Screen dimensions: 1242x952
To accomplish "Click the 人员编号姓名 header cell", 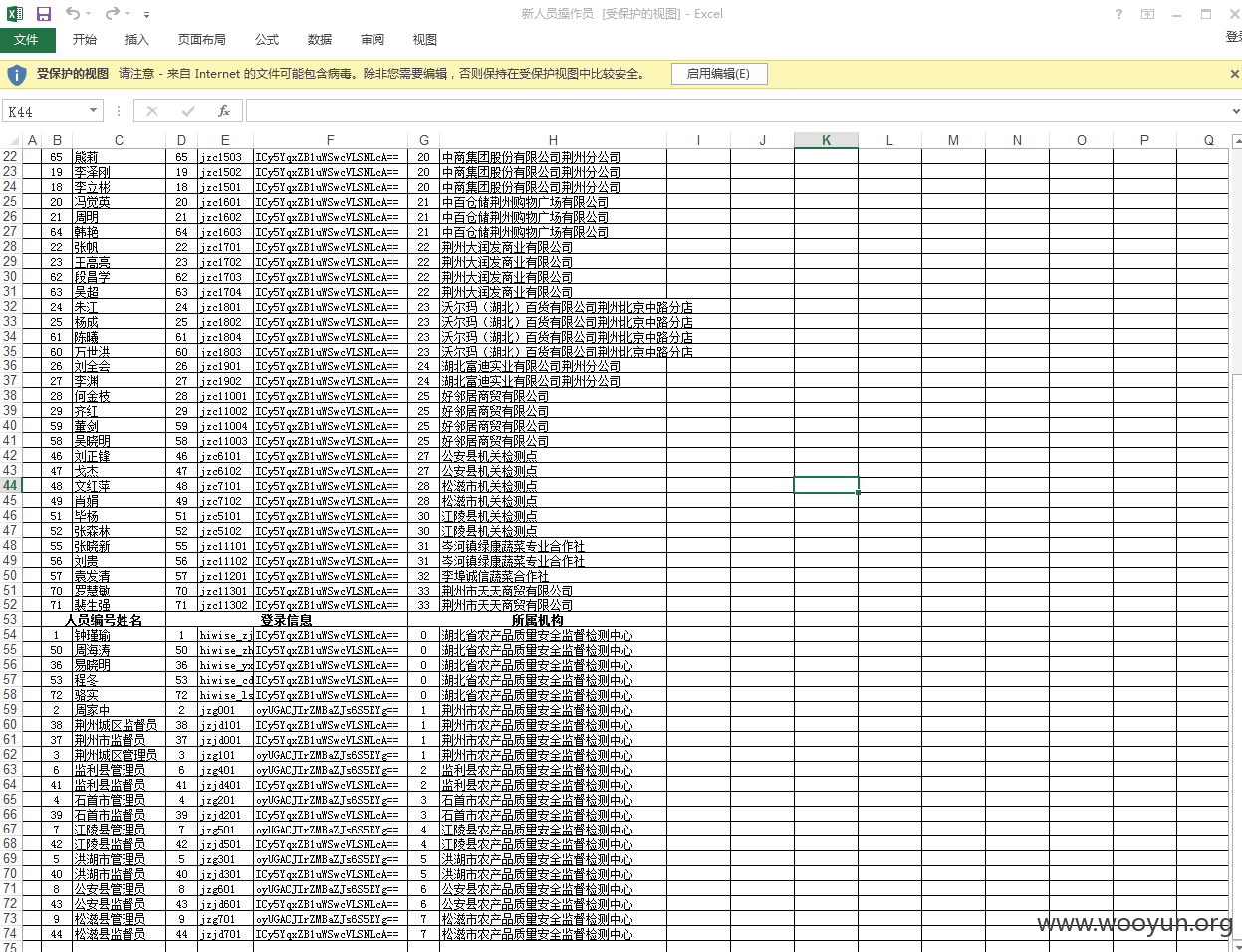I will (104, 620).
